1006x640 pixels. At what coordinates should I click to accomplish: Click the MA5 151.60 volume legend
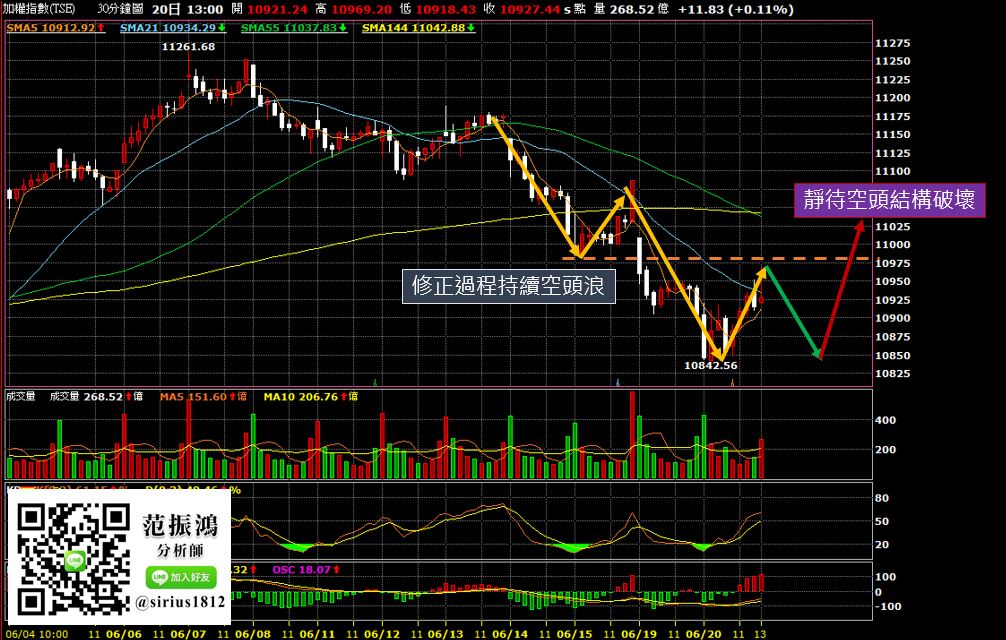point(203,397)
